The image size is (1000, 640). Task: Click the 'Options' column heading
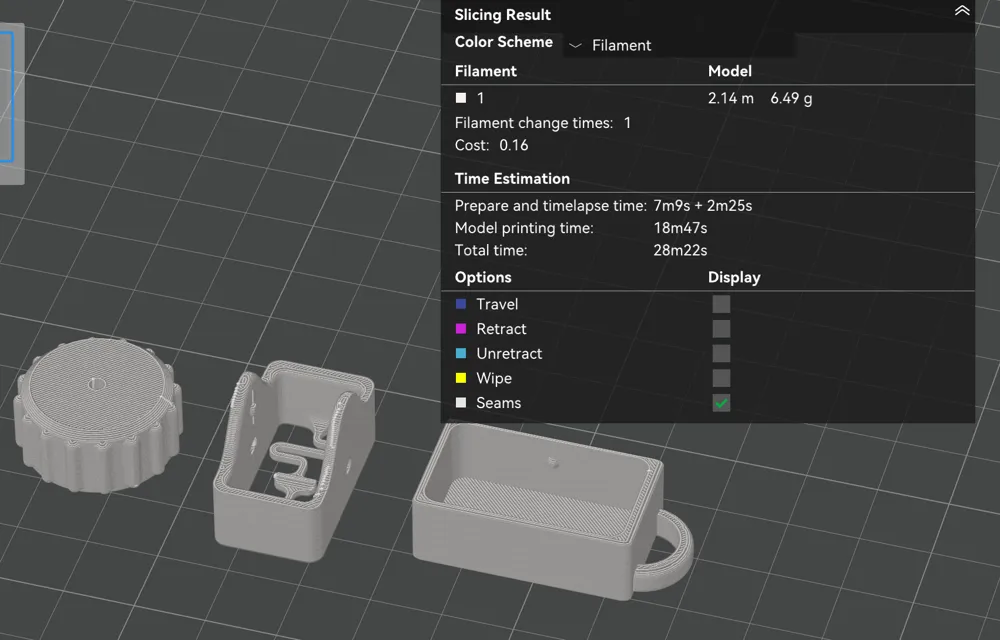(x=483, y=277)
